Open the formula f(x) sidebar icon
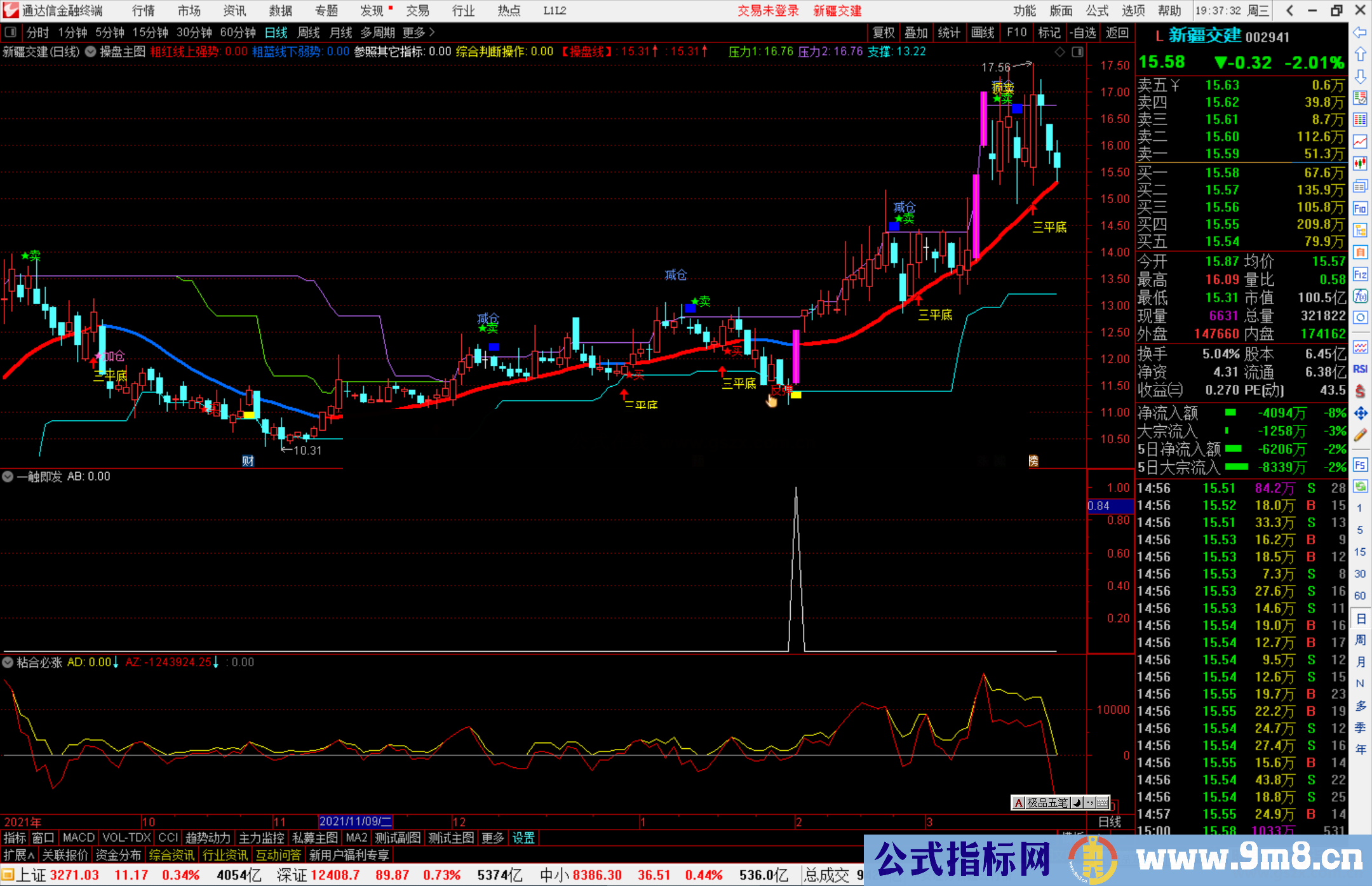The height and width of the screenshot is (886, 1372). pyautogui.click(x=1359, y=296)
